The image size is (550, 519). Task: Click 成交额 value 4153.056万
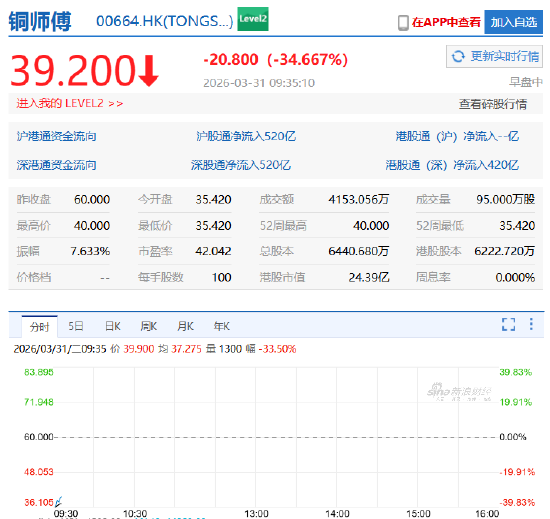(x=358, y=200)
